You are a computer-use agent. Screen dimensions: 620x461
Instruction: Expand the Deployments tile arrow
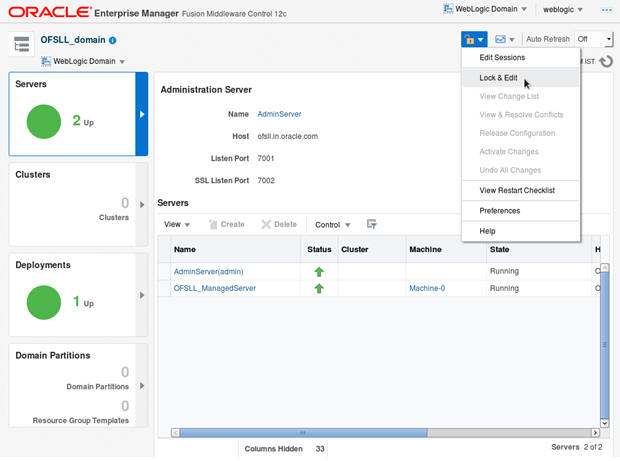(142, 295)
